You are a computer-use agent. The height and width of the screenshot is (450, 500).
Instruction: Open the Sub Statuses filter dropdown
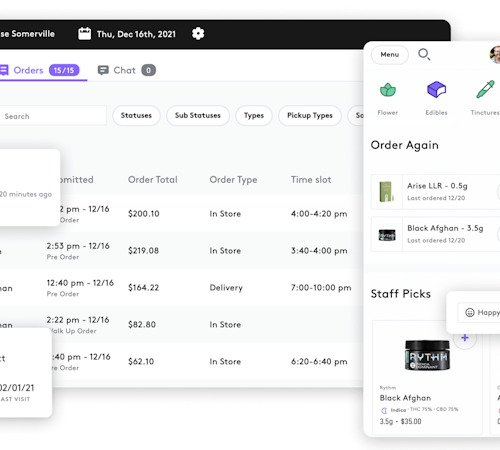198,115
